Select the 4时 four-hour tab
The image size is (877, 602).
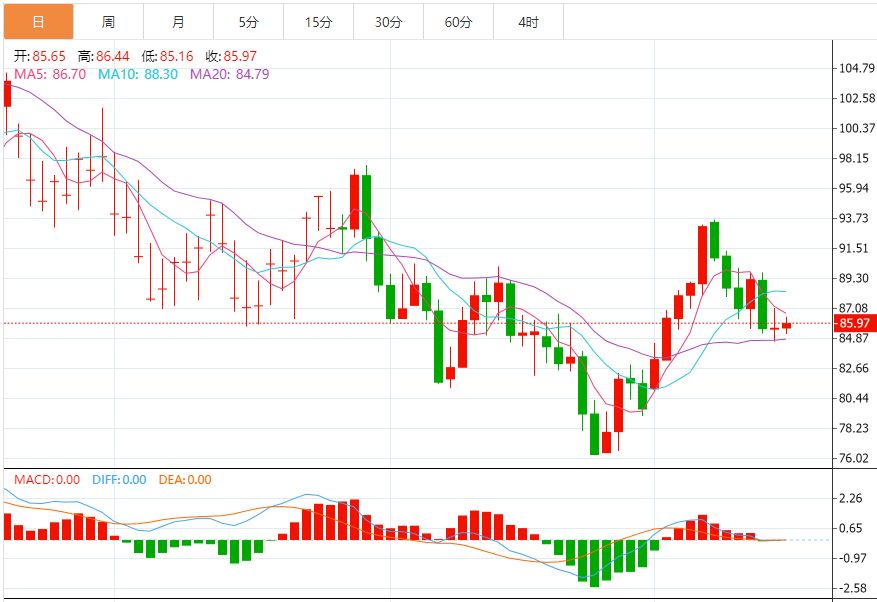[x=528, y=22]
